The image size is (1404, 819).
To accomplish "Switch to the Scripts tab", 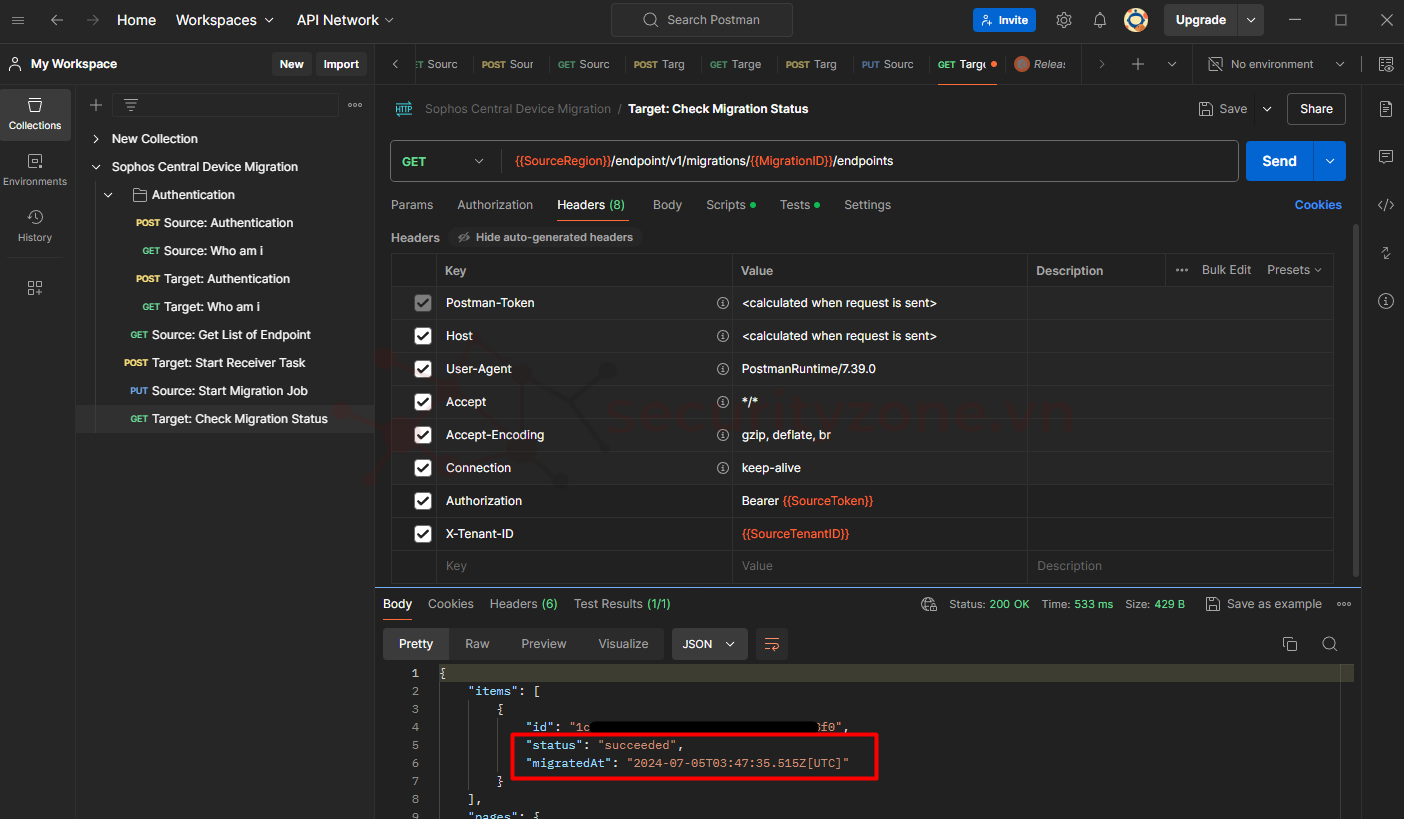I will point(730,205).
